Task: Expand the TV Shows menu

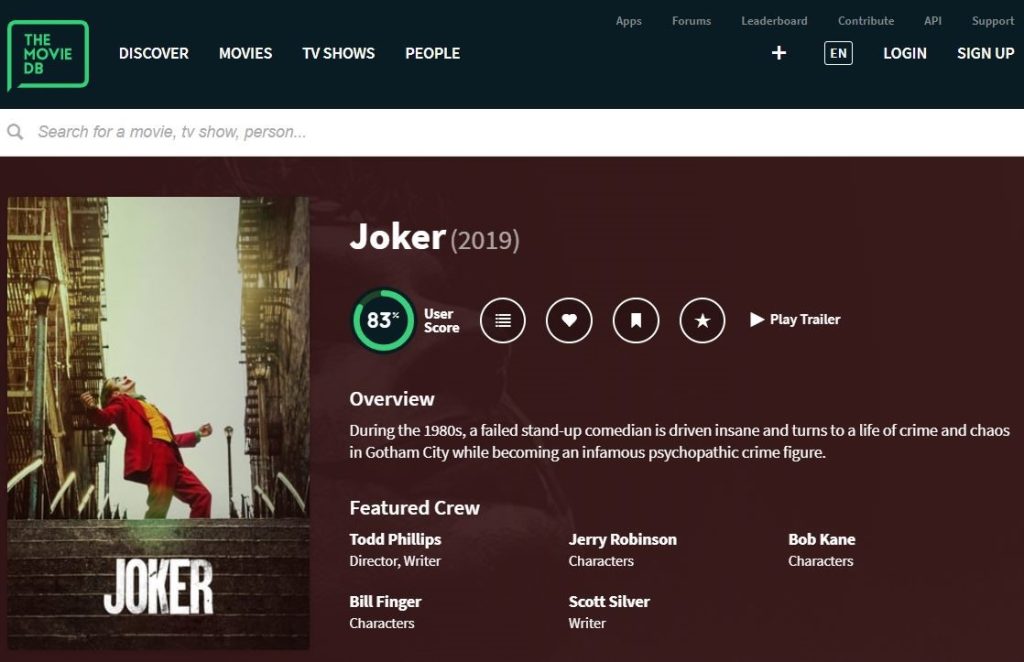Action: [x=338, y=53]
